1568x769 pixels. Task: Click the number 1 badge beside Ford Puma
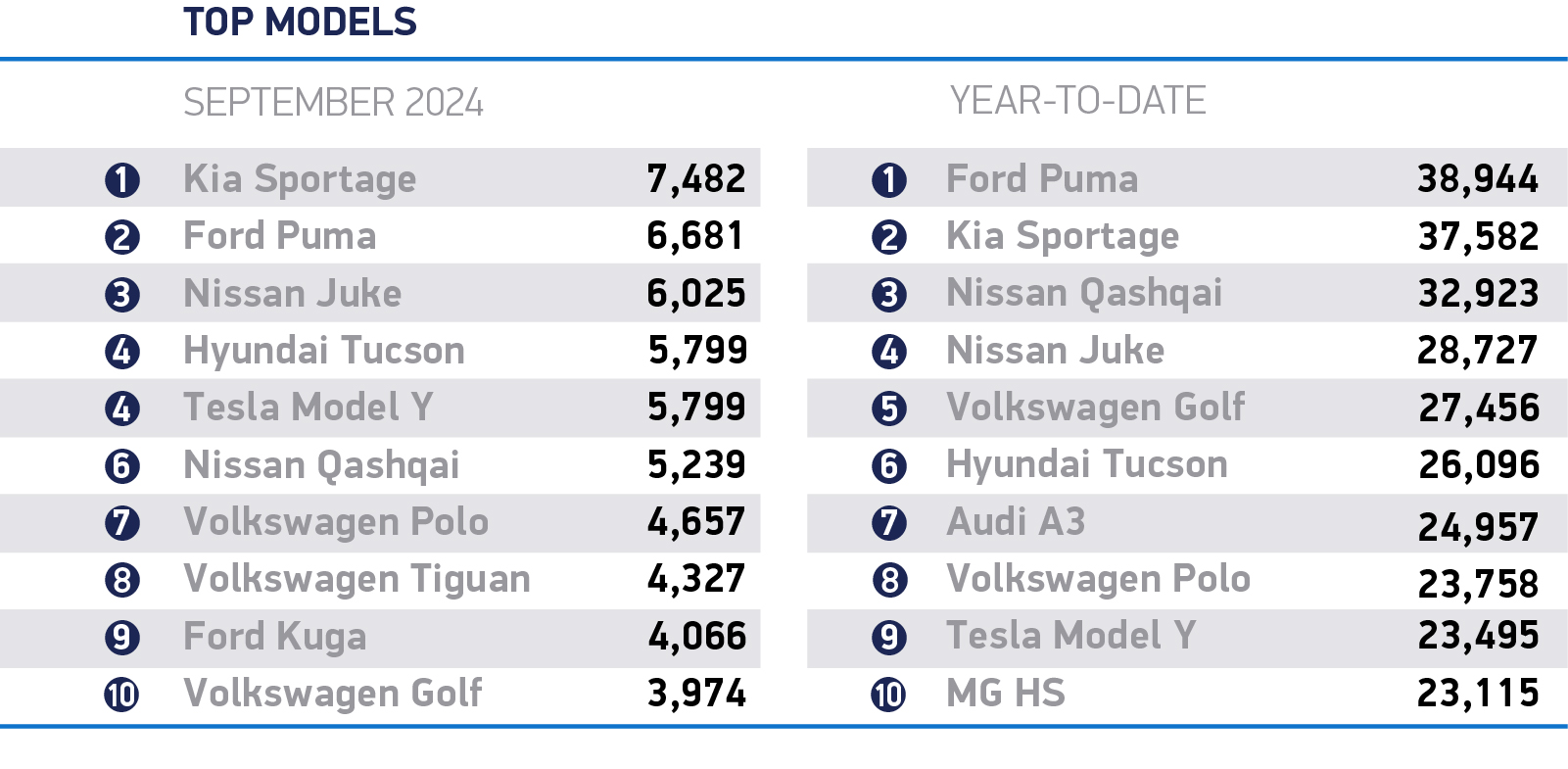(888, 180)
